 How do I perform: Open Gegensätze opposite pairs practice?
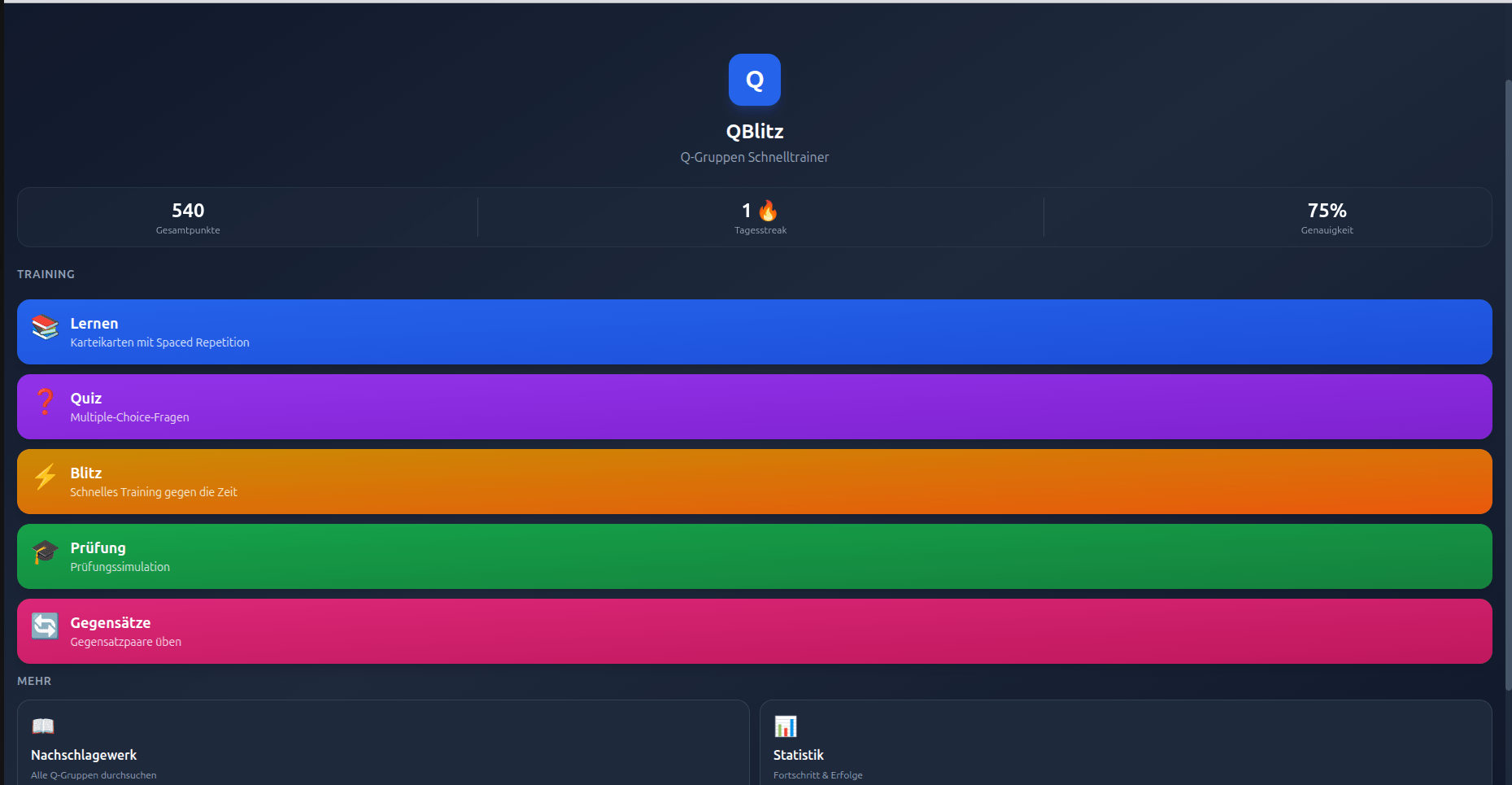coord(754,631)
